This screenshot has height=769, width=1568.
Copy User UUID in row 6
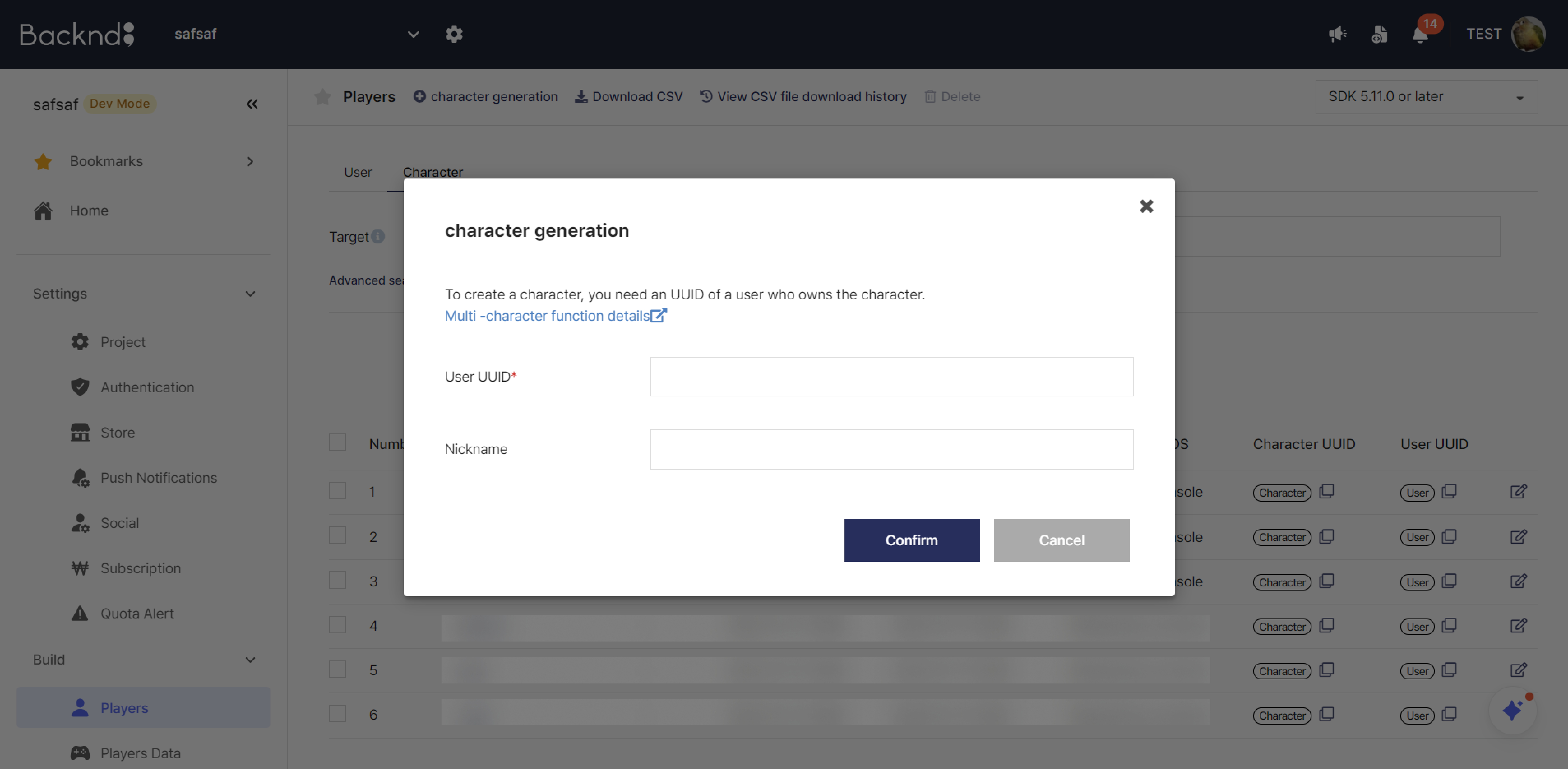click(1449, 714)
